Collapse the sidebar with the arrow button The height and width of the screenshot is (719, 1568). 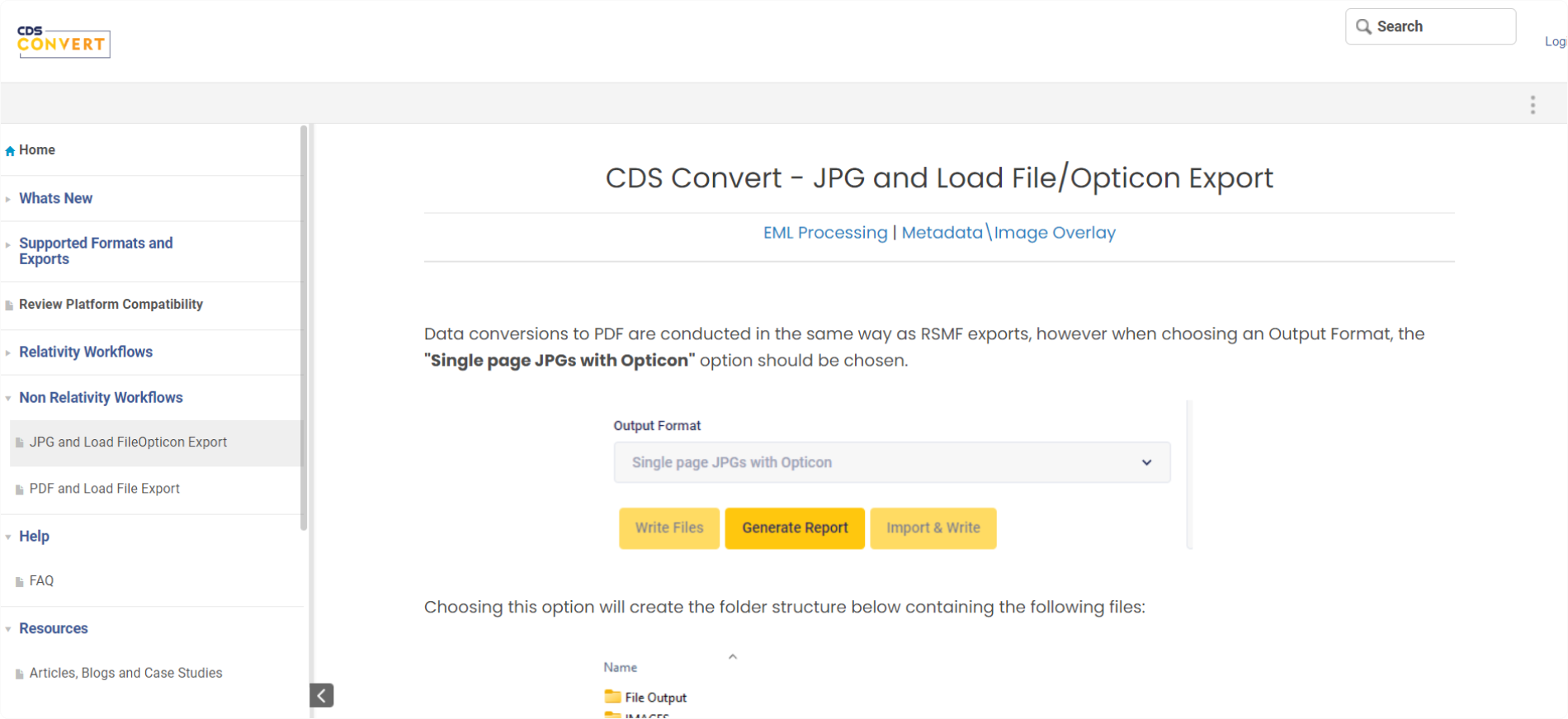tap(322, 695)
